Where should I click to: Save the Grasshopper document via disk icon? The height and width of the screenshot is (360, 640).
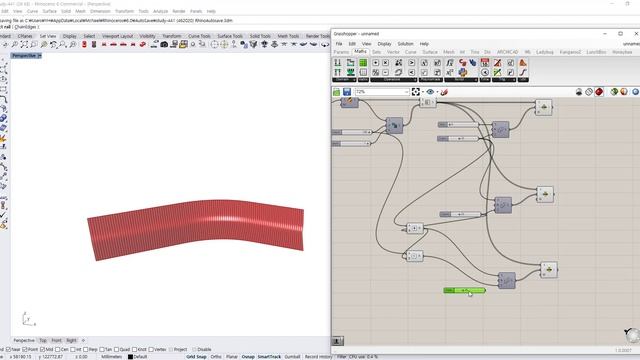click(x=347, y=92)
